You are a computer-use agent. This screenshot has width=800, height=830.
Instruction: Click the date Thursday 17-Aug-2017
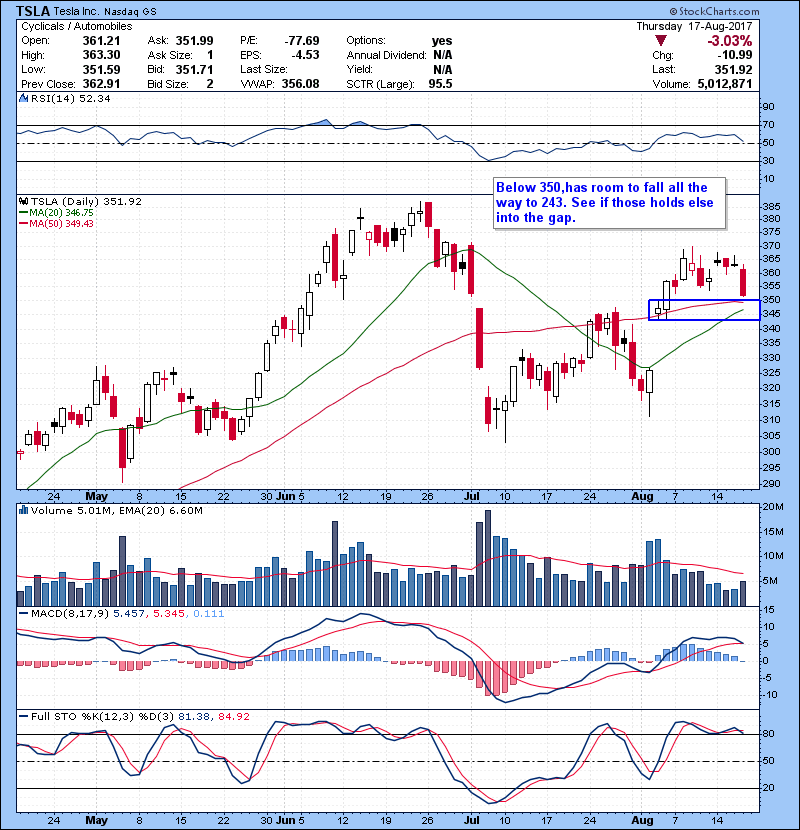click(x=694, y=26)
